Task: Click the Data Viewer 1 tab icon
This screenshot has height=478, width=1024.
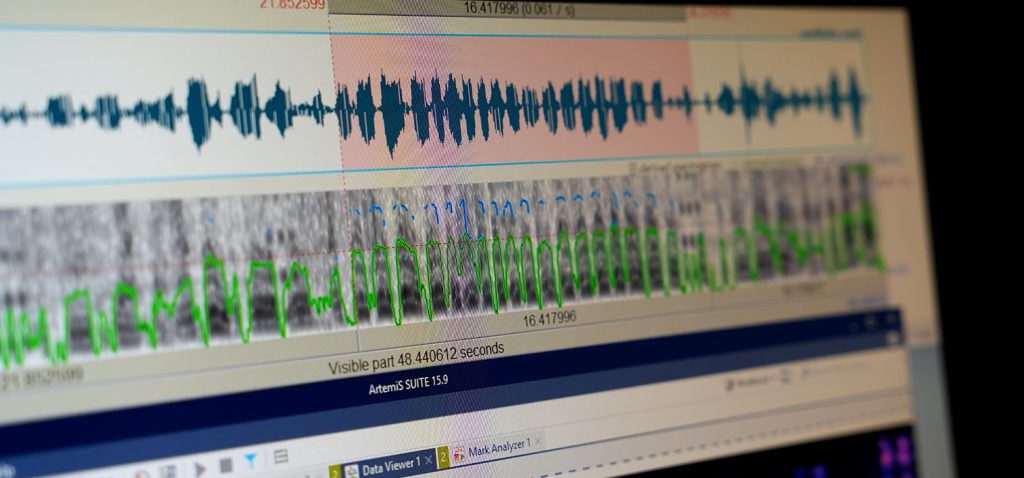Action: coord(352,469)
